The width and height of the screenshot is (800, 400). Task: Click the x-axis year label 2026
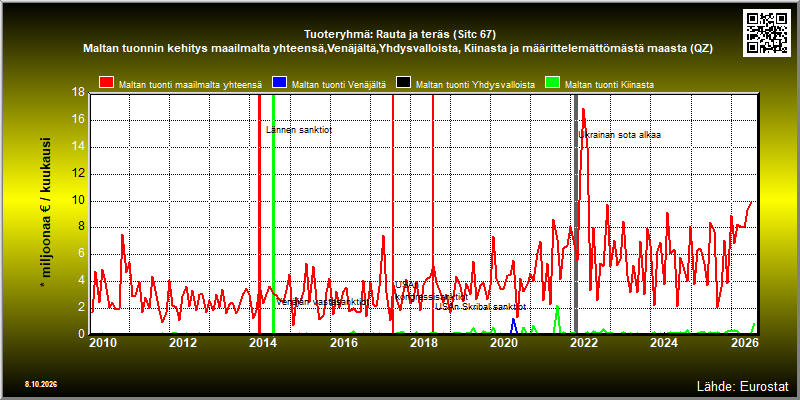pos(744,343)
